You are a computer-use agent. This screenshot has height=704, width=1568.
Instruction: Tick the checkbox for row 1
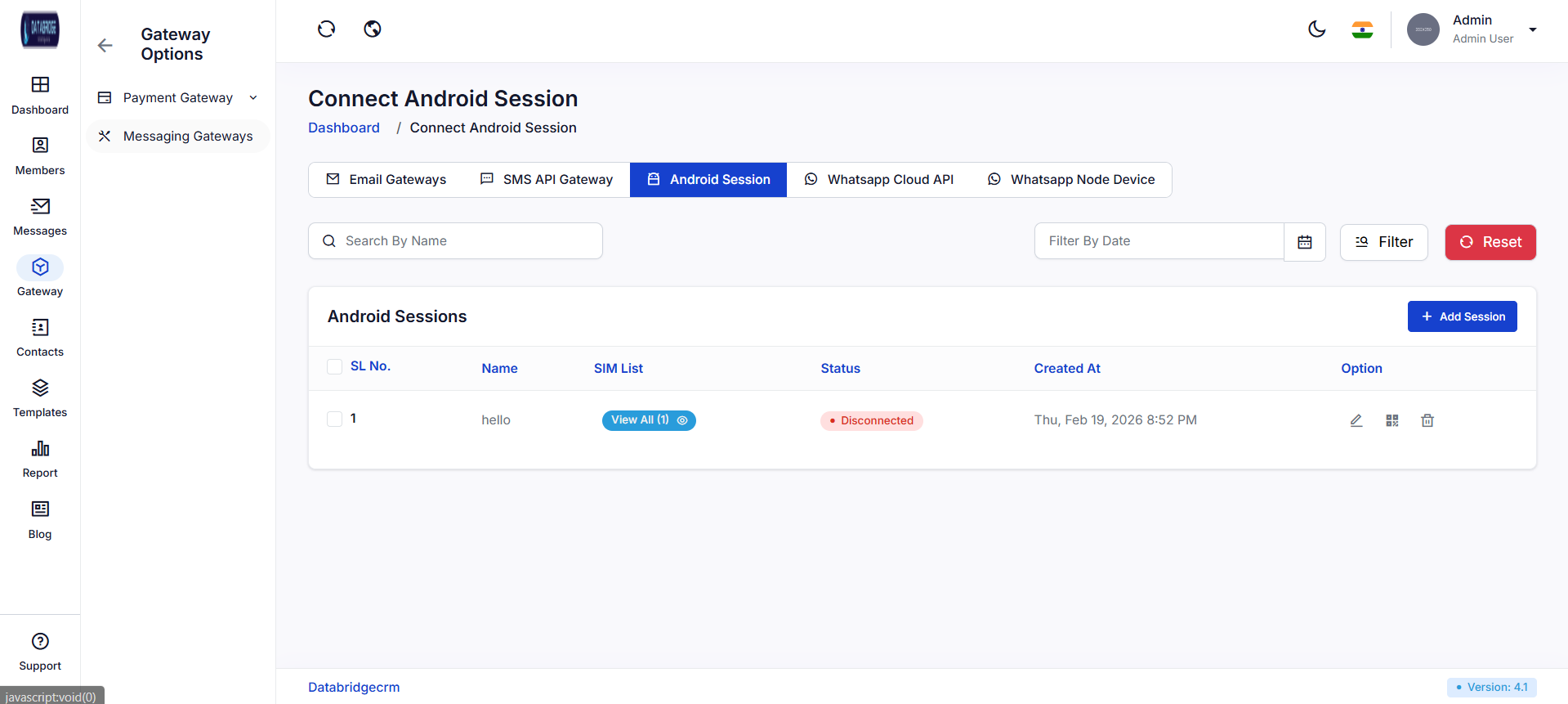click(334, 419)
